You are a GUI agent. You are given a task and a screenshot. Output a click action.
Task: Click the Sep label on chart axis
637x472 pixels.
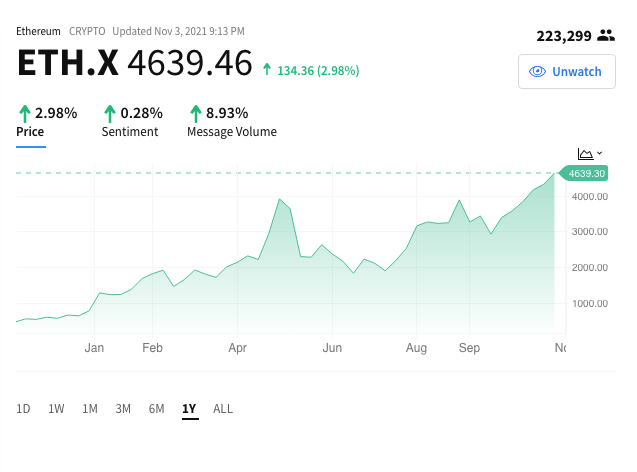point(469,348)
